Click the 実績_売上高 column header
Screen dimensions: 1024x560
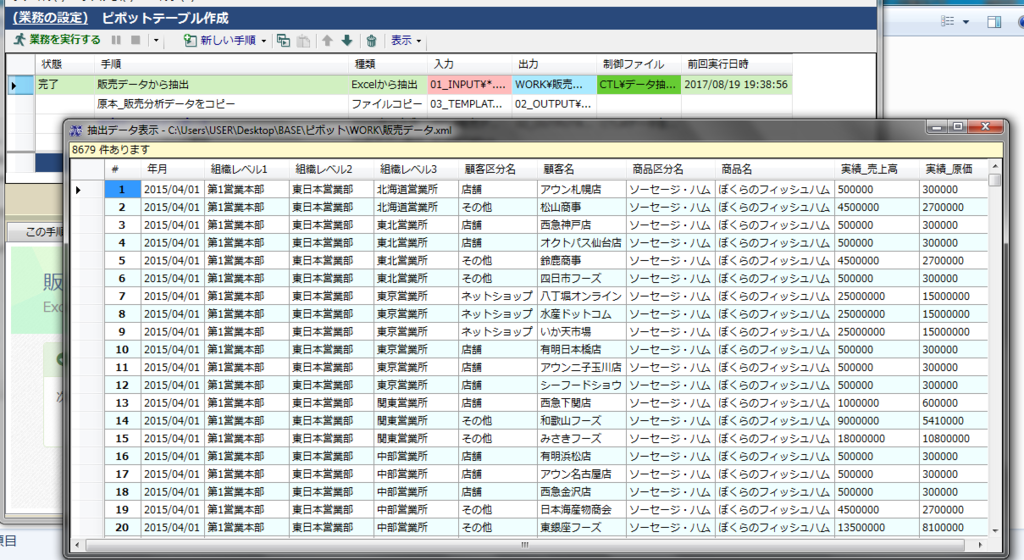[876, 169]
